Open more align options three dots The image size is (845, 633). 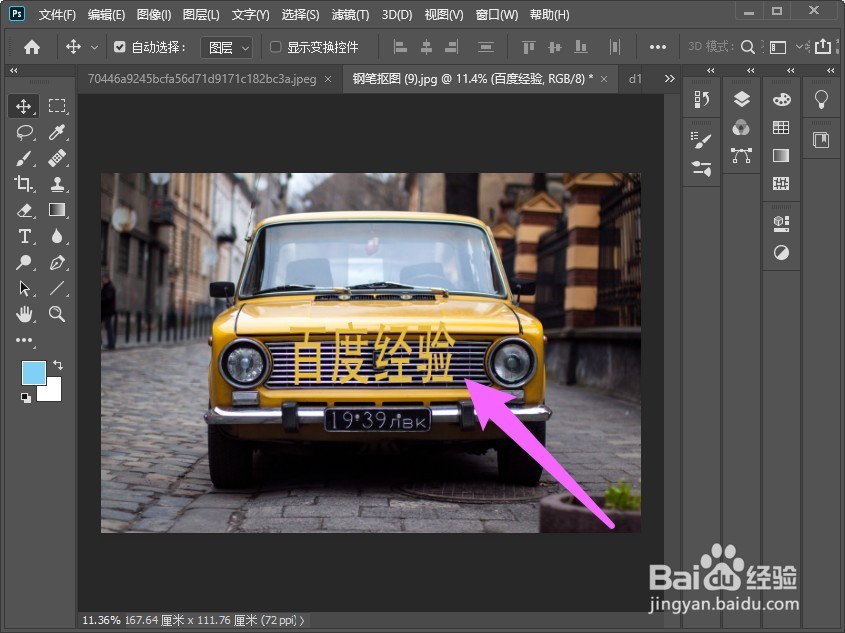point(657,47)
